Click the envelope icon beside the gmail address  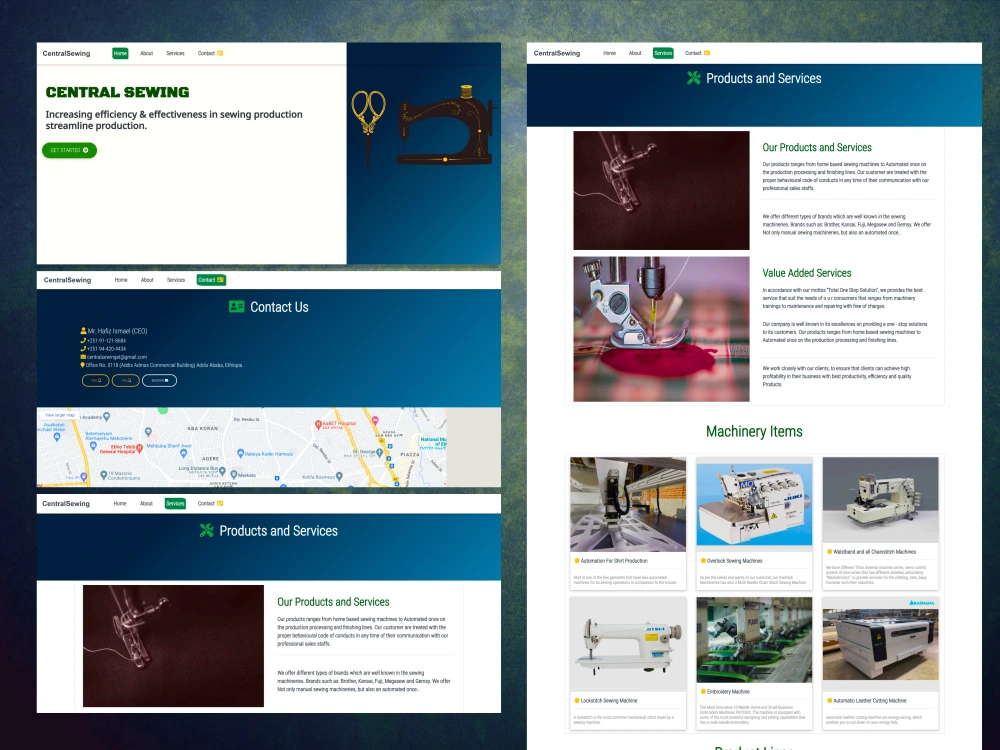[x=82, y=357]
